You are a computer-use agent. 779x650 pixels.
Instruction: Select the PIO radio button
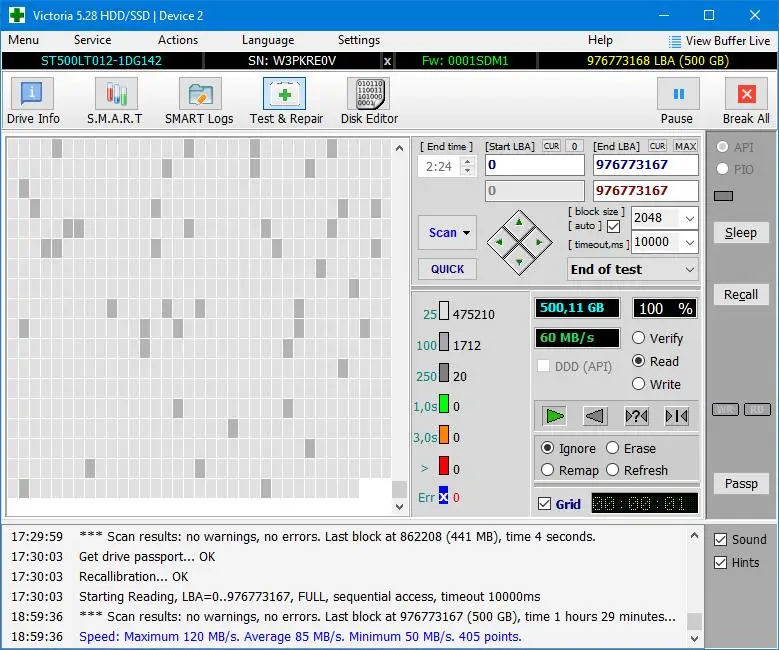(x=722, y=169)
